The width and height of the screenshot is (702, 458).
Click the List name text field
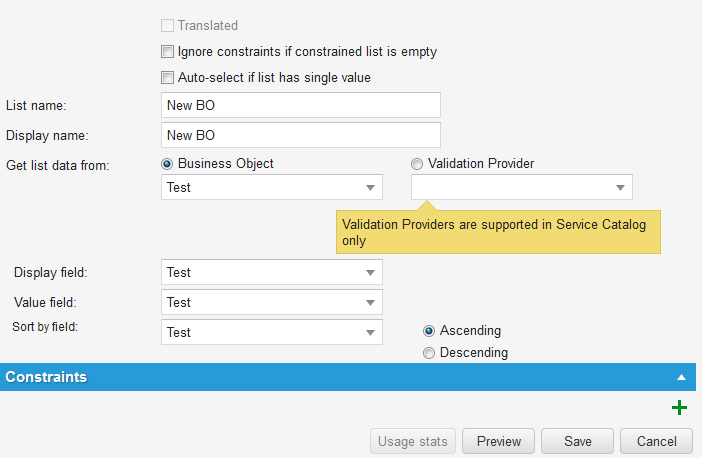(300, 105)
